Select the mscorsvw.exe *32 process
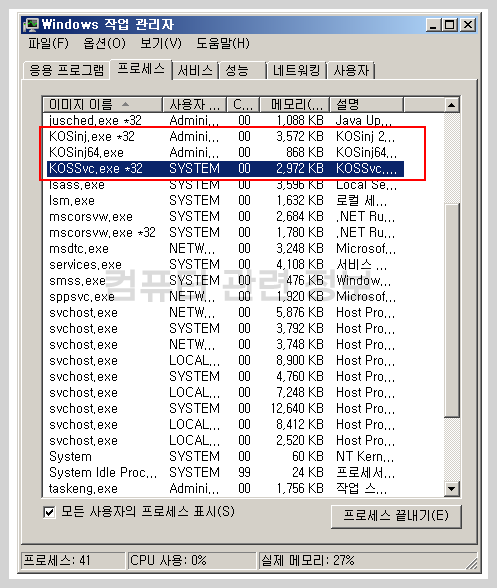497x588 pixels. 225,232
